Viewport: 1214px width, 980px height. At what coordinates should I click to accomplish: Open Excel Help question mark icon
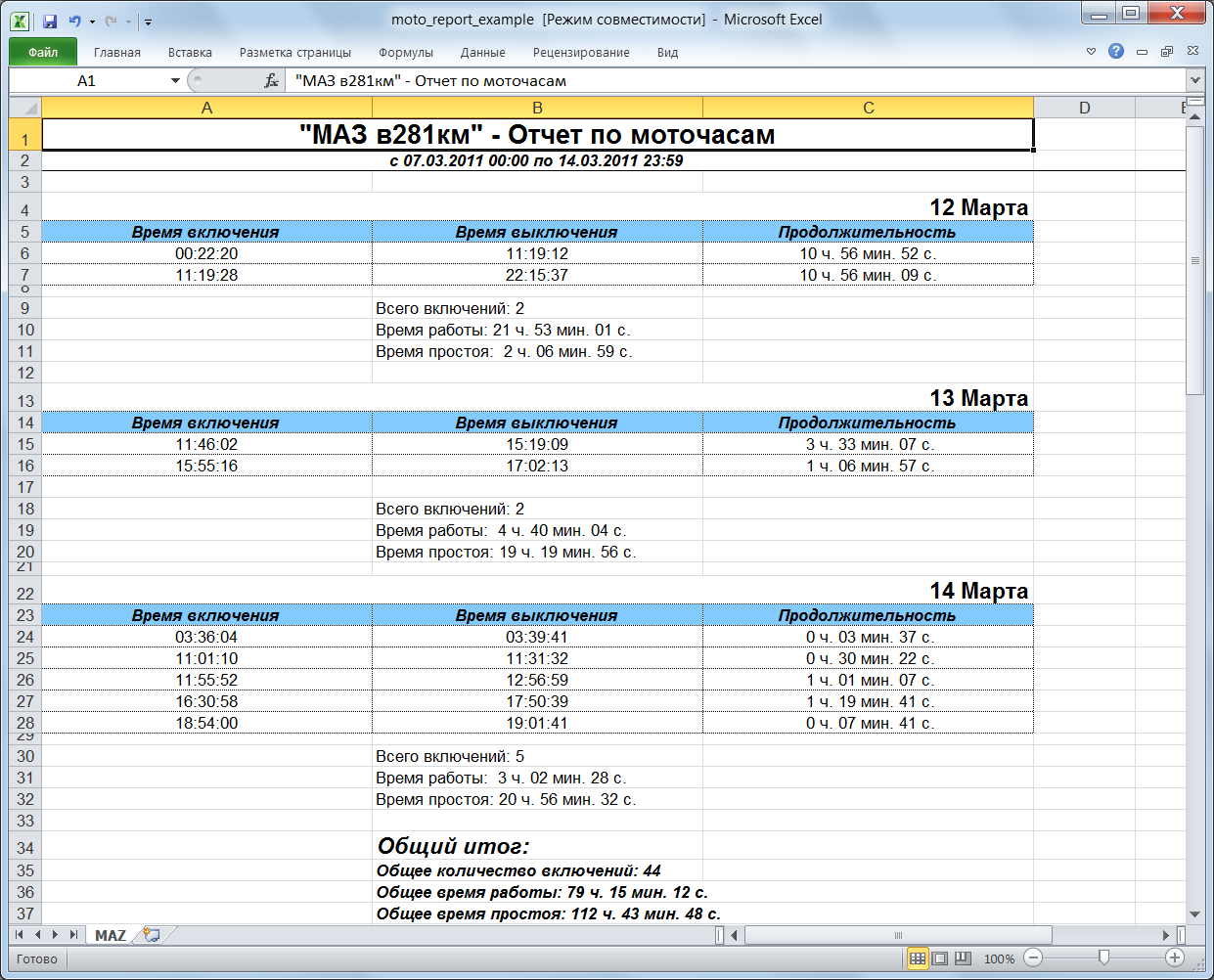point(1116,51)
